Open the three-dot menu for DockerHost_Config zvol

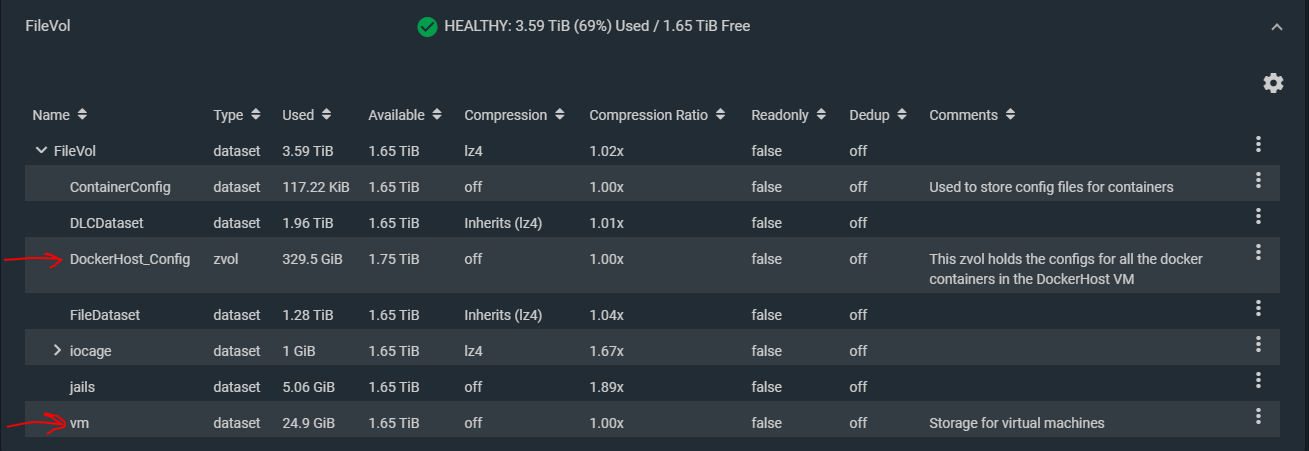click(x=1259, y=252)
